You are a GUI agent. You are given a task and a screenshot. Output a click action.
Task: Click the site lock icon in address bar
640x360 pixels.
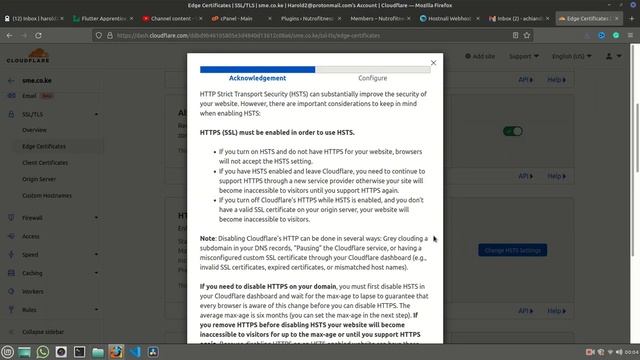tap(110, 36)
